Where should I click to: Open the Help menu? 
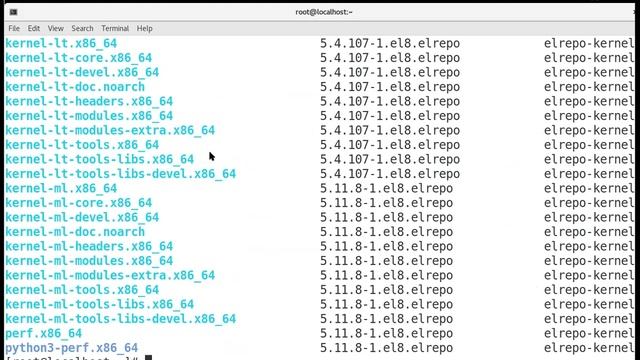(x=144, y=29)
